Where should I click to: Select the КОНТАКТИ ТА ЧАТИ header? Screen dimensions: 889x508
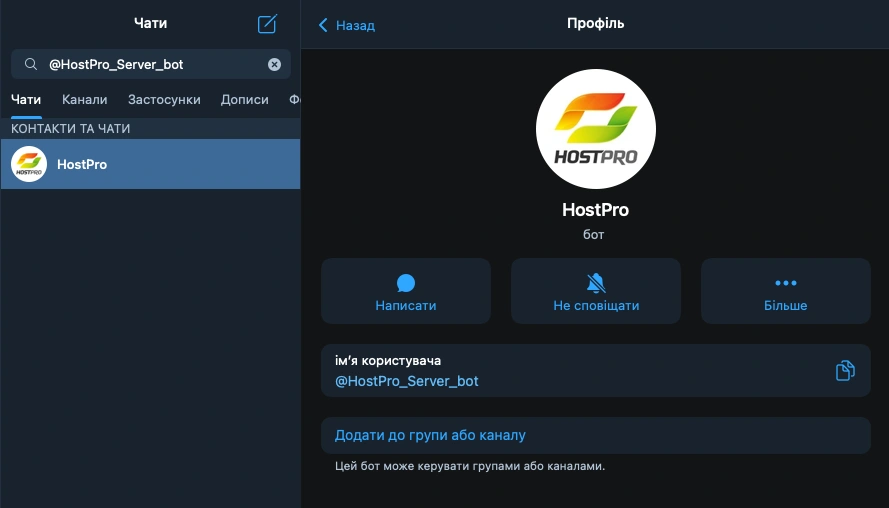pyautogui.click(x=71, y=129)
